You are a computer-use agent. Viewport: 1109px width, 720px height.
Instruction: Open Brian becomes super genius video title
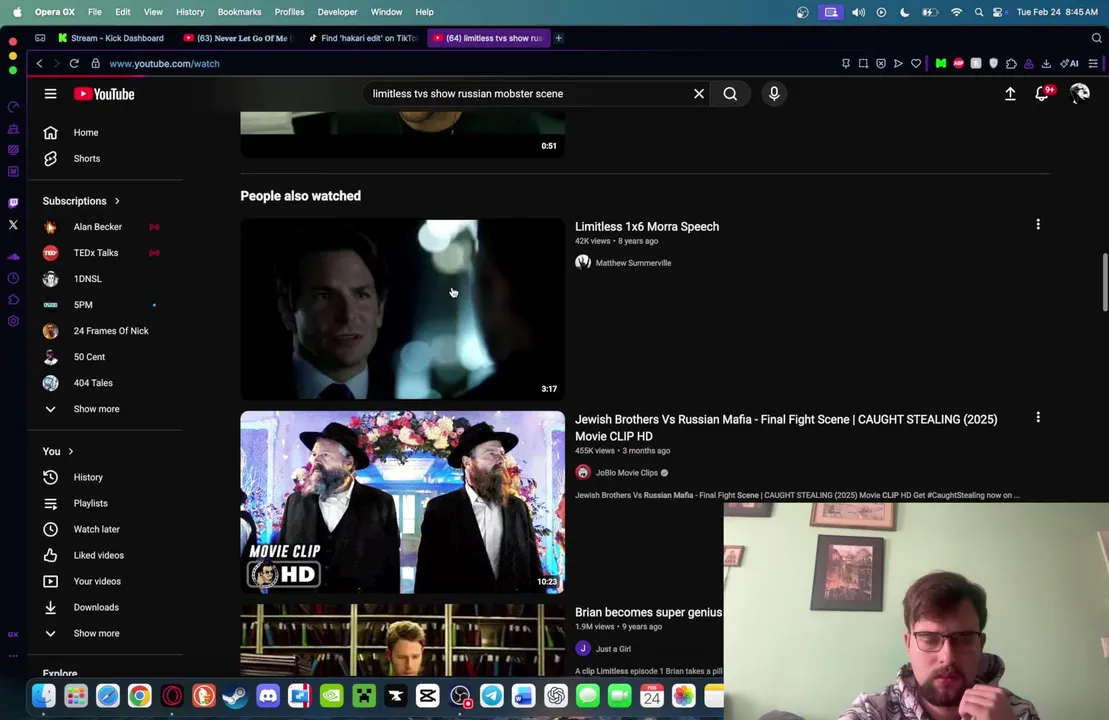(649, 612)
